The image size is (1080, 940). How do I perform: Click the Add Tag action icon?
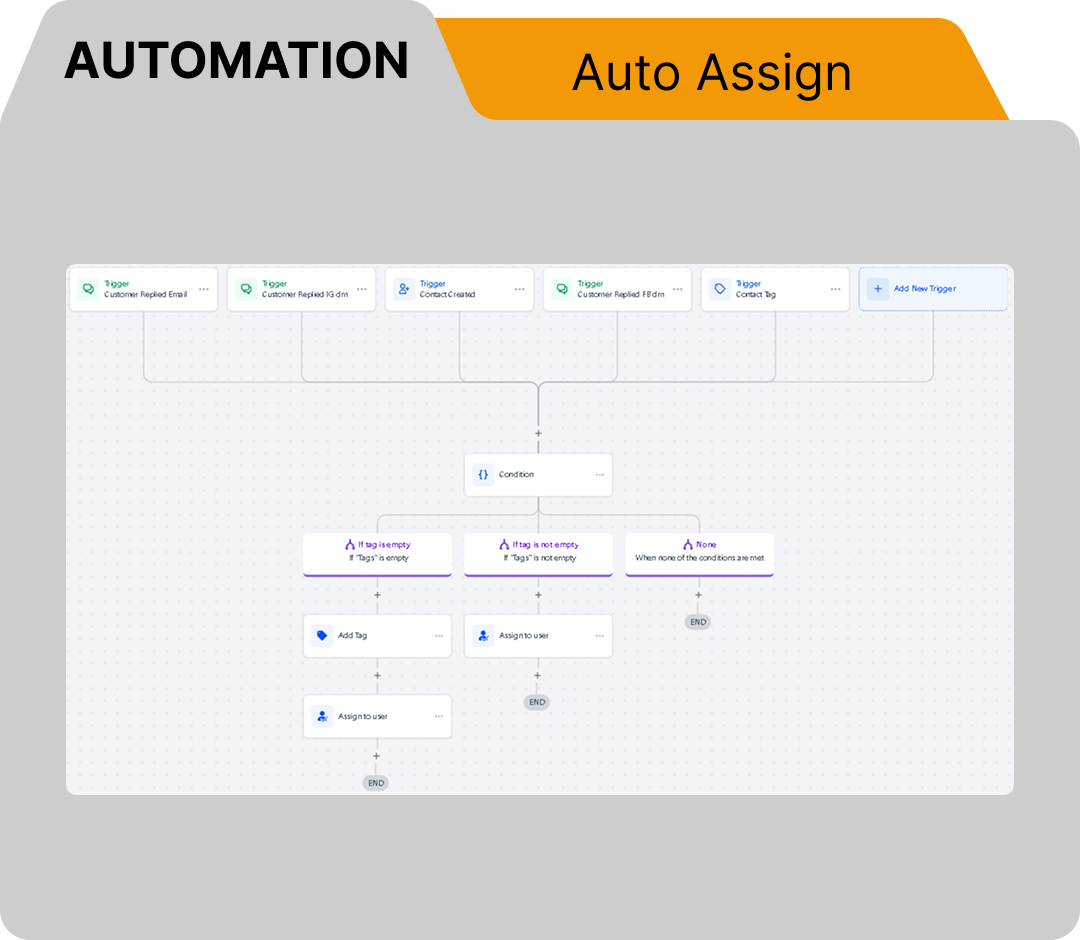[322, 636]
